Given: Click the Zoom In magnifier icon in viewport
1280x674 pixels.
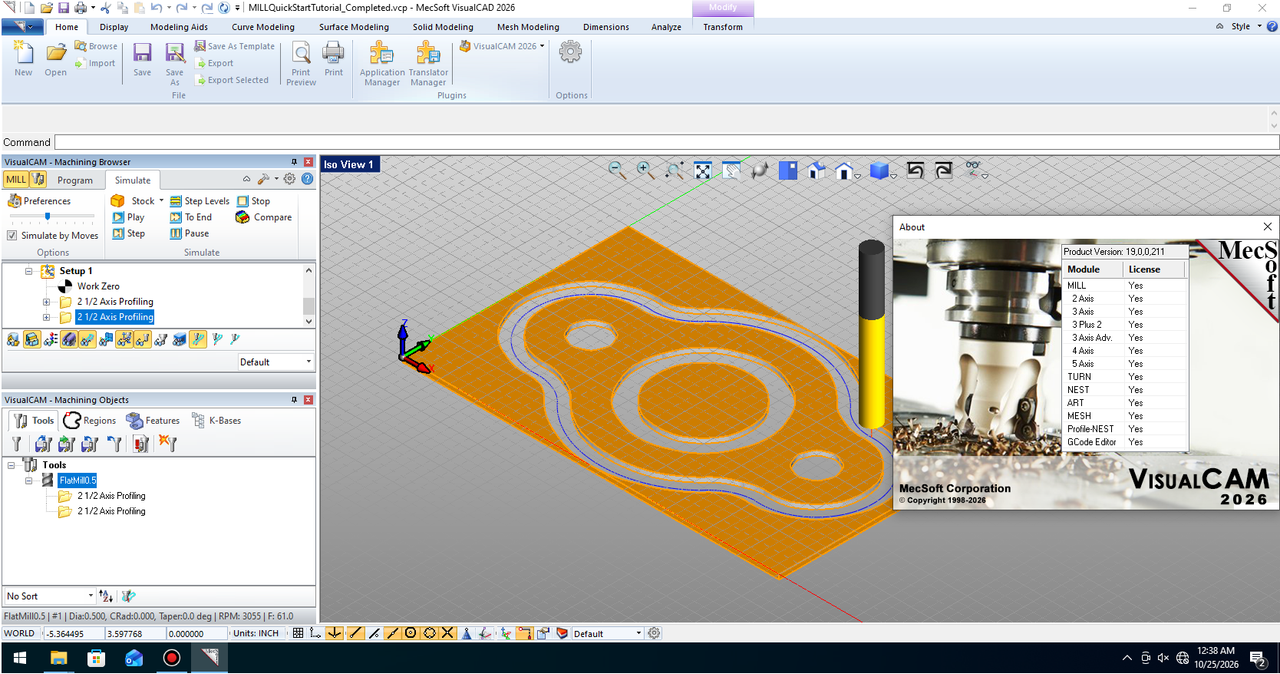Looking at the screenshot, I should click(645, 170).
